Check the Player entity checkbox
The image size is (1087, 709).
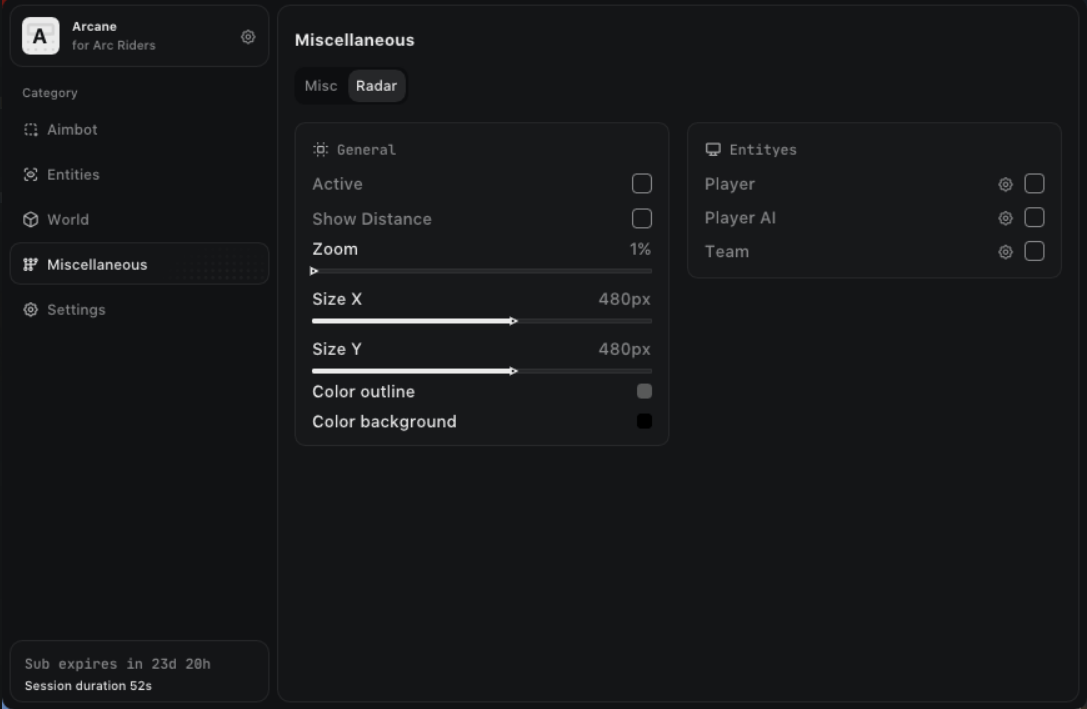1035,184
